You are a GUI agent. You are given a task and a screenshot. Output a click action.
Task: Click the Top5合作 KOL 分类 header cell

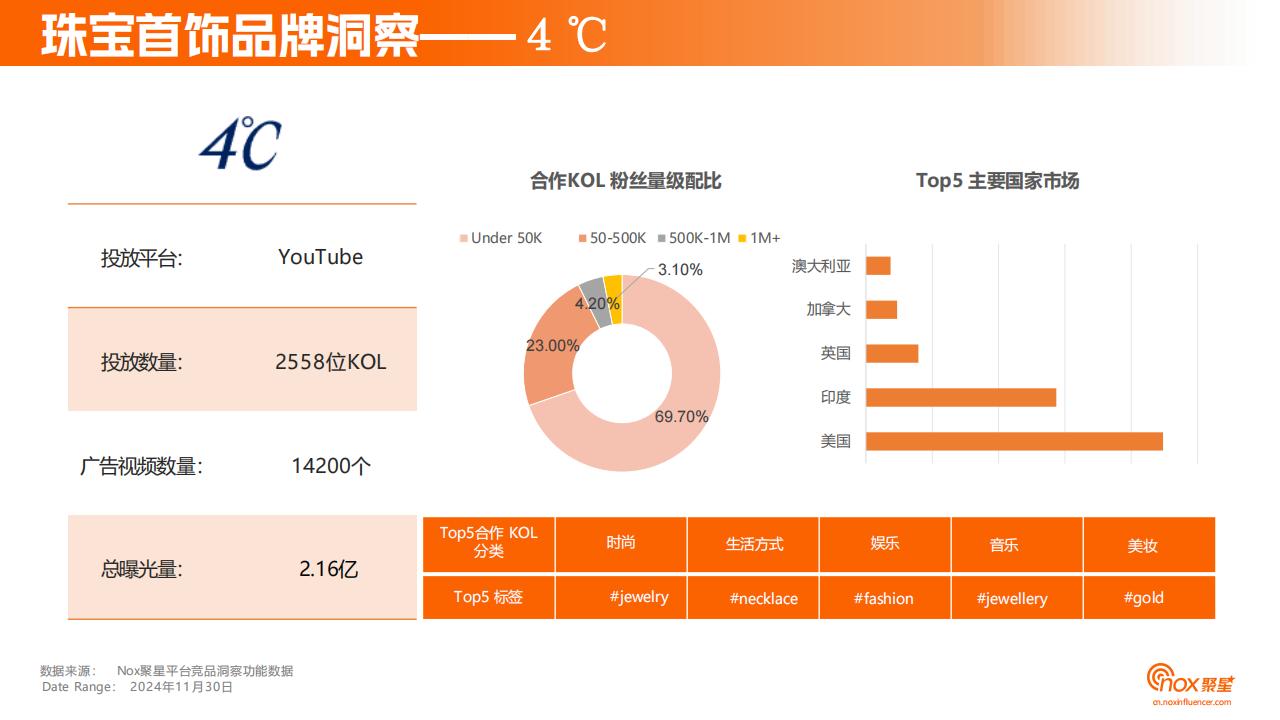coord(489,544)
